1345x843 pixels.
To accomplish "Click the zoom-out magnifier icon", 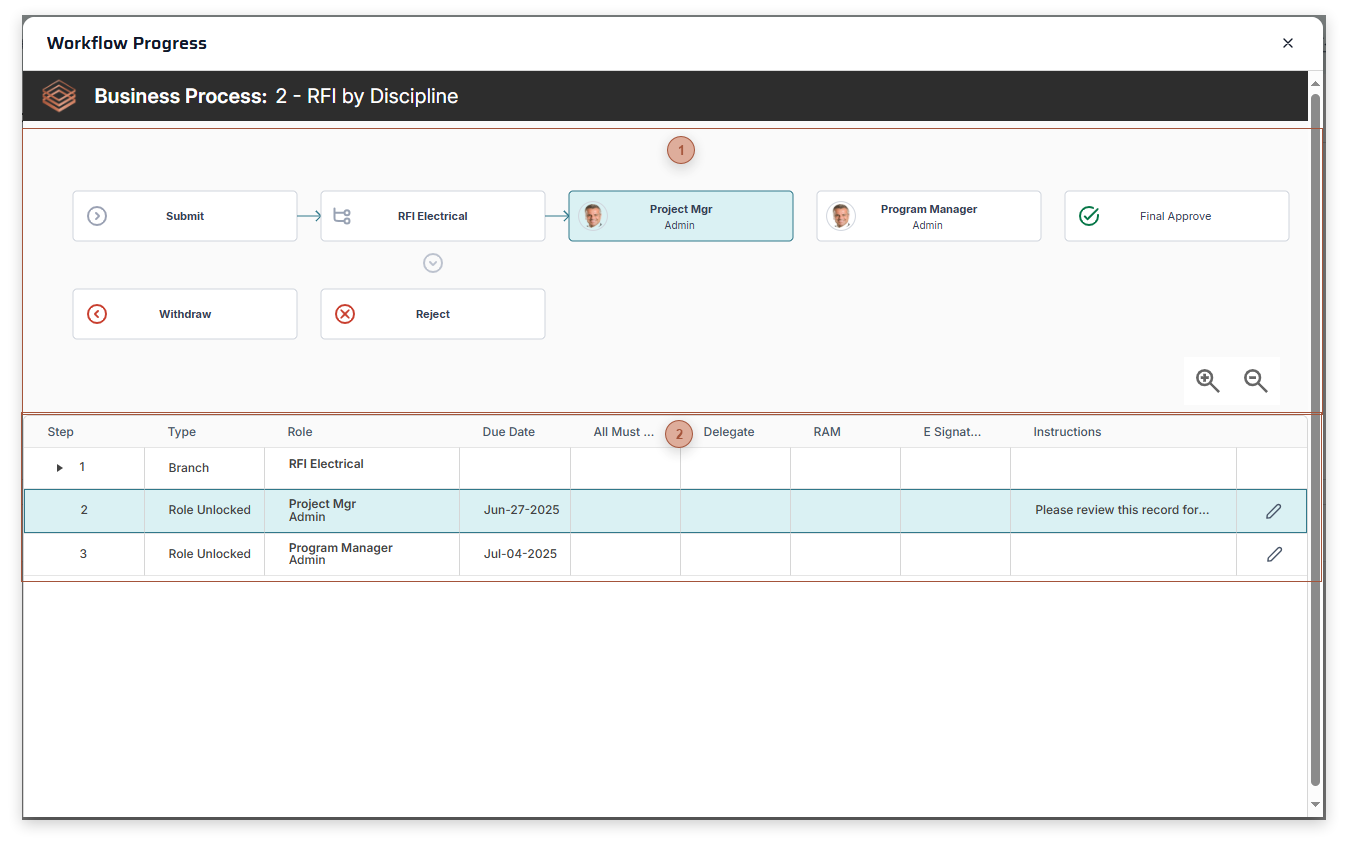I will pos(1255,381).
